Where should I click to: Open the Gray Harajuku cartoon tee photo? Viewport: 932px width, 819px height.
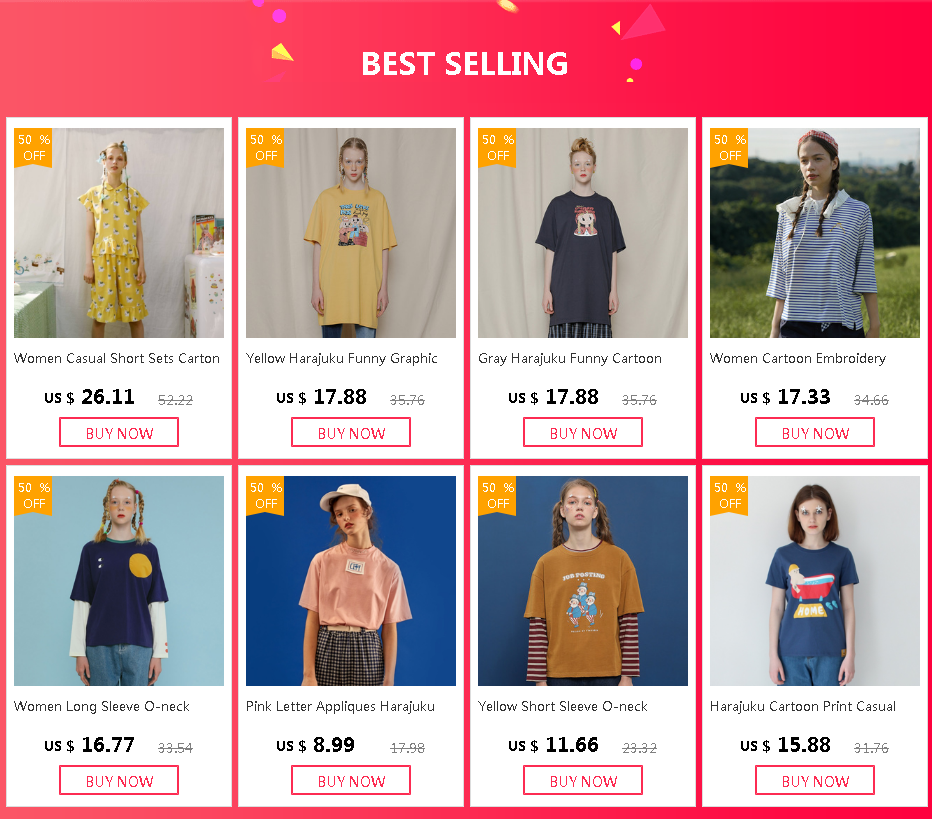(x=582, y=233)
